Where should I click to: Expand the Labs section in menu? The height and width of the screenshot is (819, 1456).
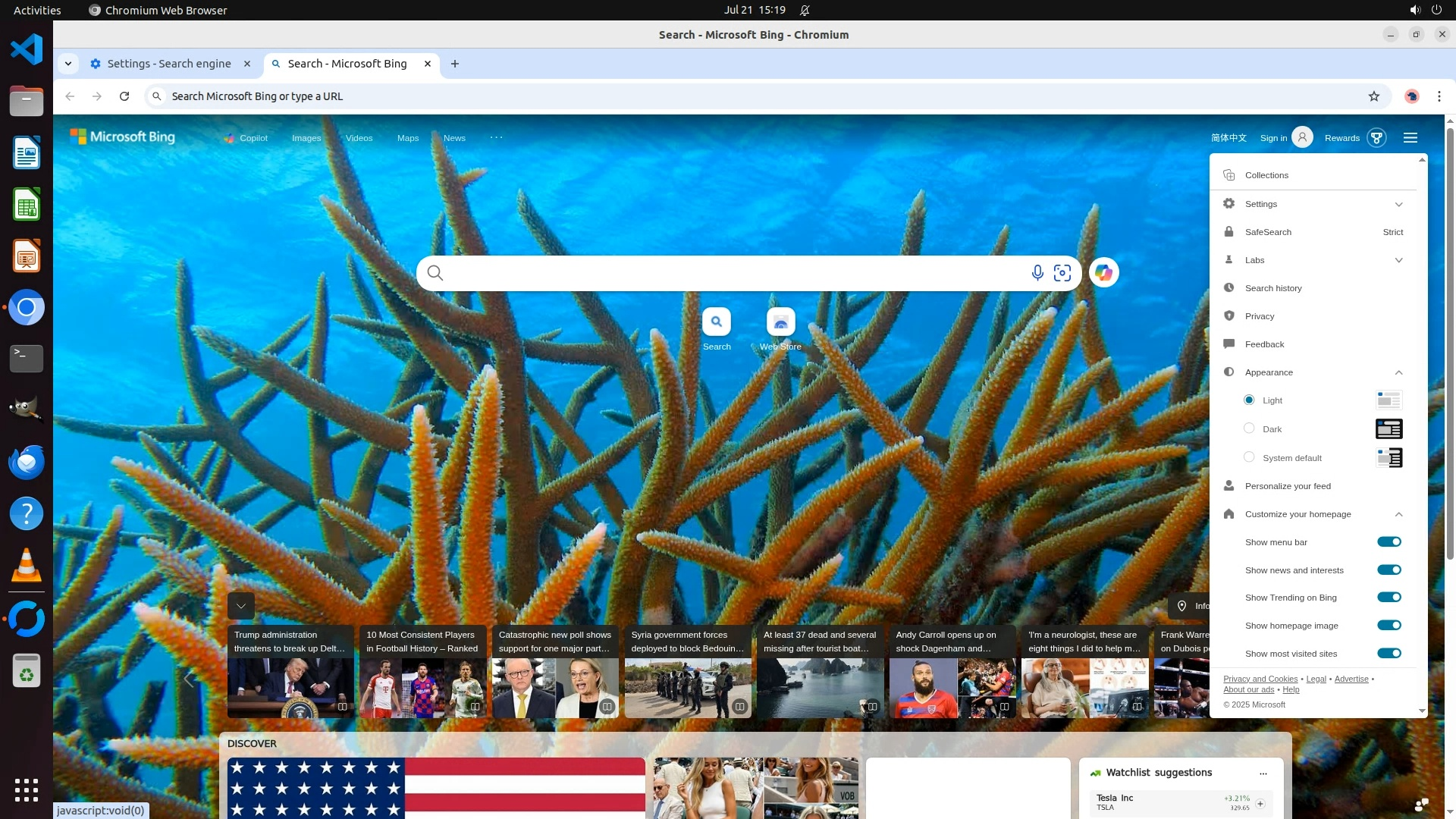click(1398, 260)
